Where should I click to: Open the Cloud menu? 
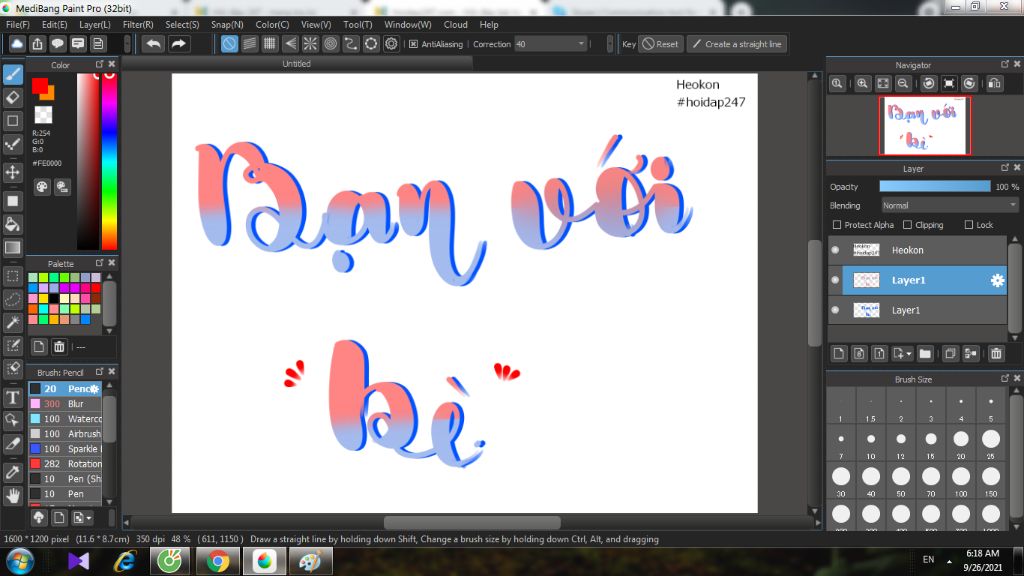[455, 24]
